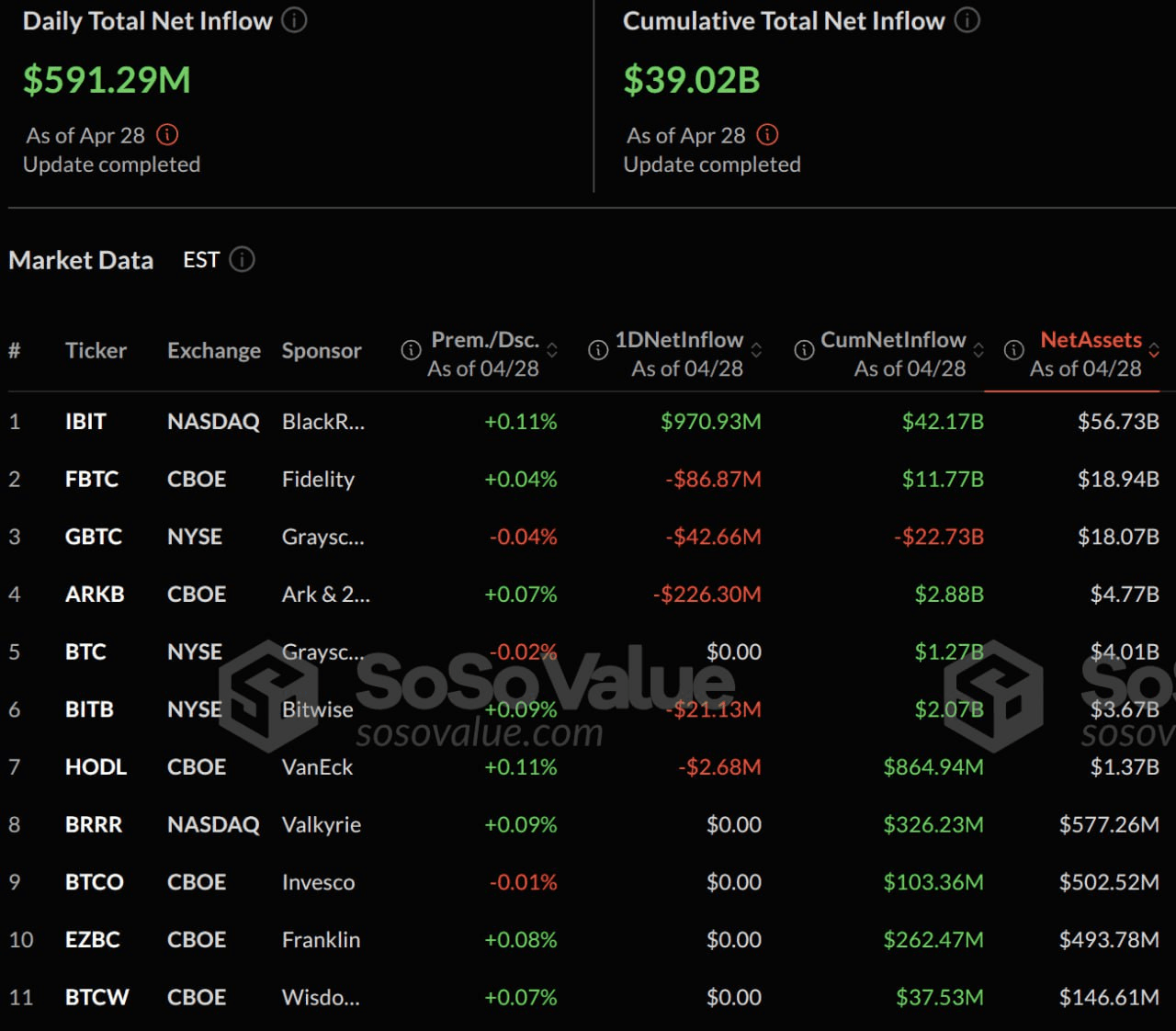Click FBTC's -$86.87M daily inflow
Viewport: 1176px width, 1031px height.
(x=714, y=479)
